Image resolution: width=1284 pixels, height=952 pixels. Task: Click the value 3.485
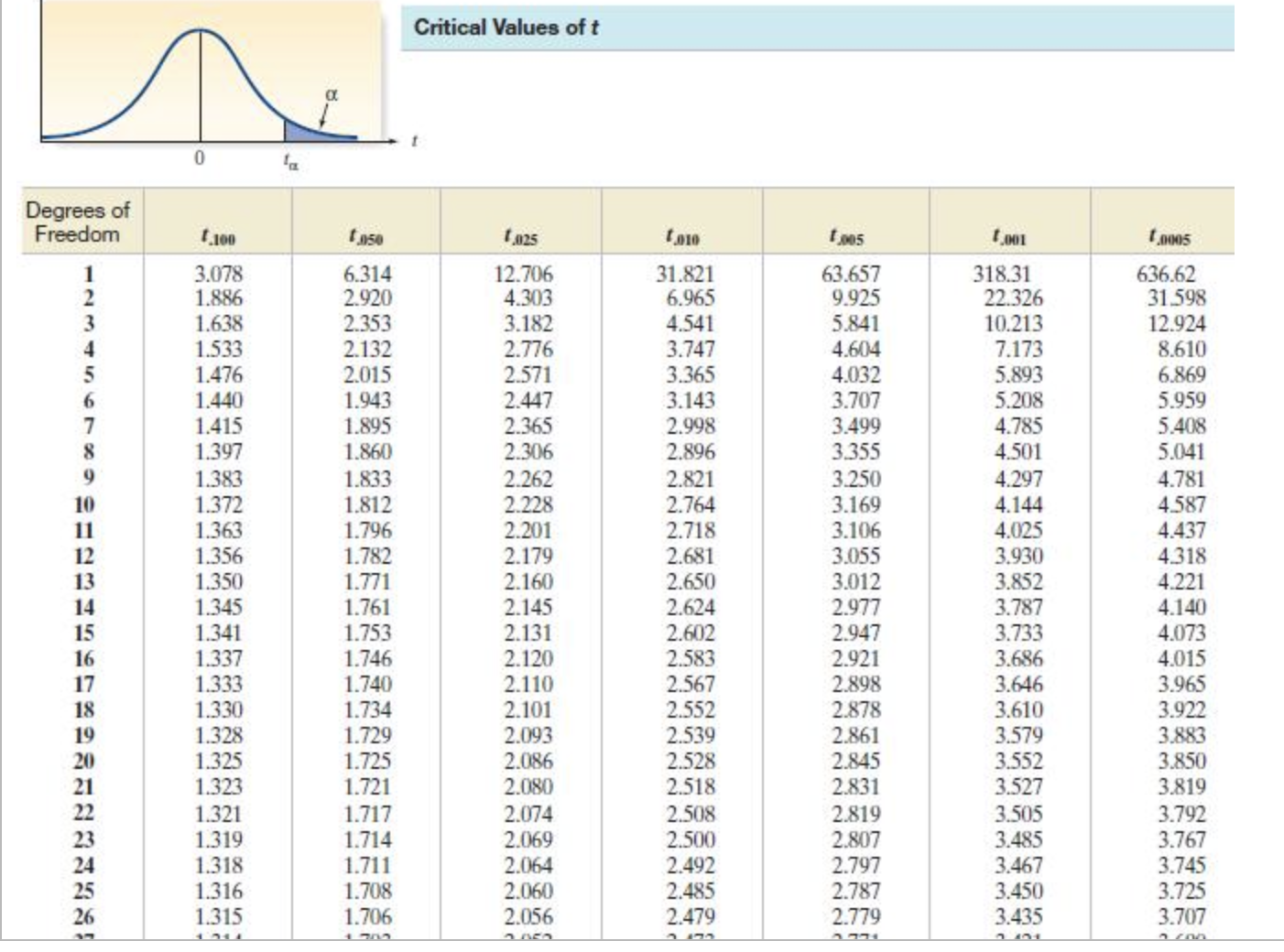pos(1018,839)
